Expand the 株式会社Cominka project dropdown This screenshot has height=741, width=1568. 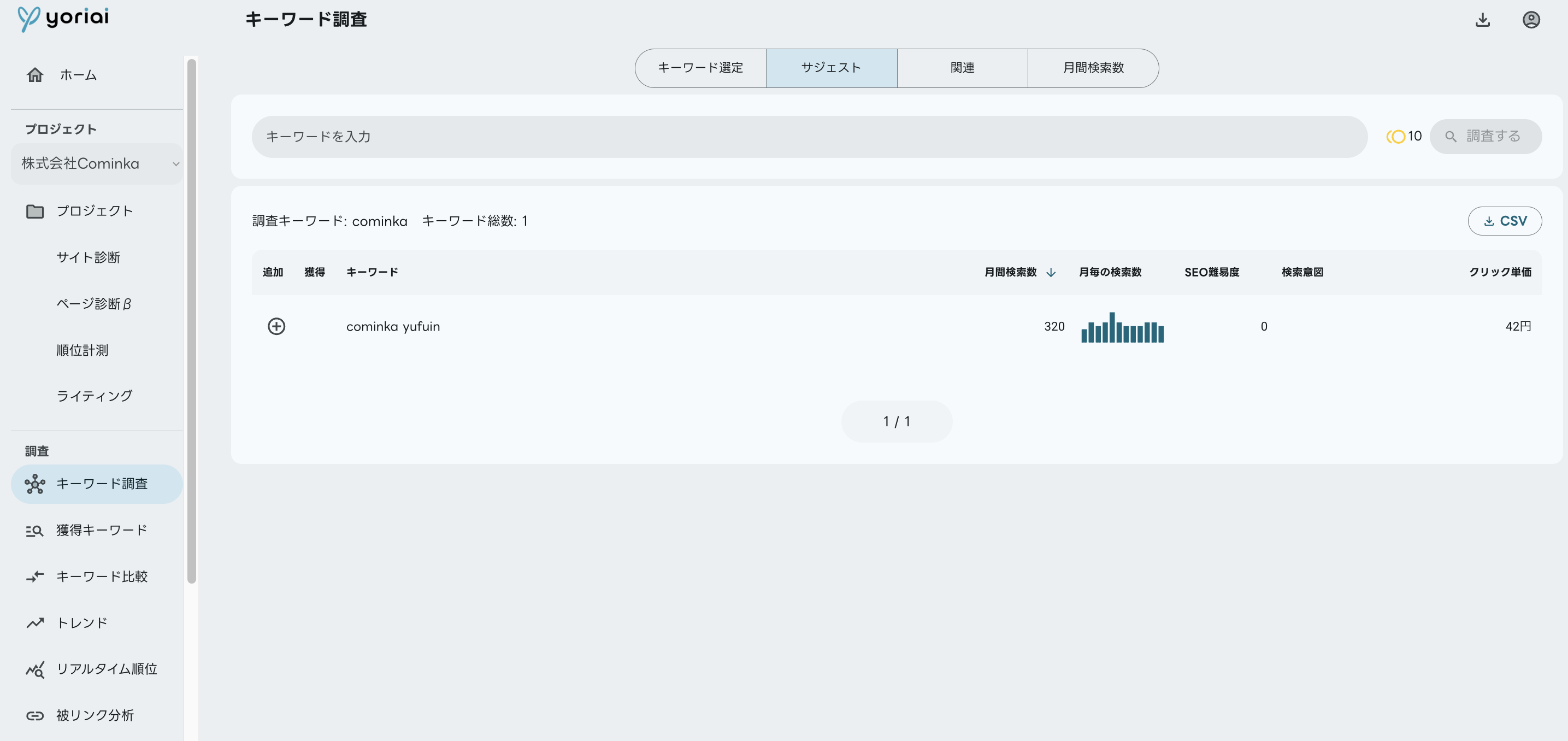click(97, 164)
